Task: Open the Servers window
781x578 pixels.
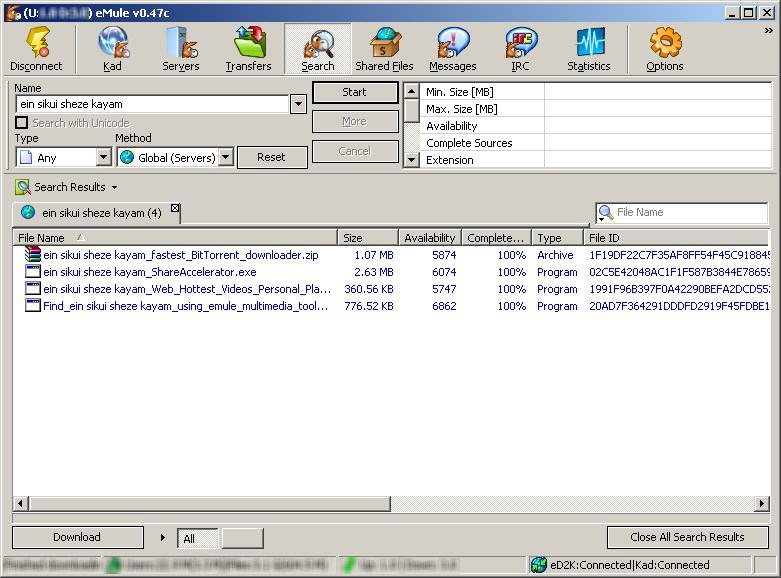Action: coord(181,49)
